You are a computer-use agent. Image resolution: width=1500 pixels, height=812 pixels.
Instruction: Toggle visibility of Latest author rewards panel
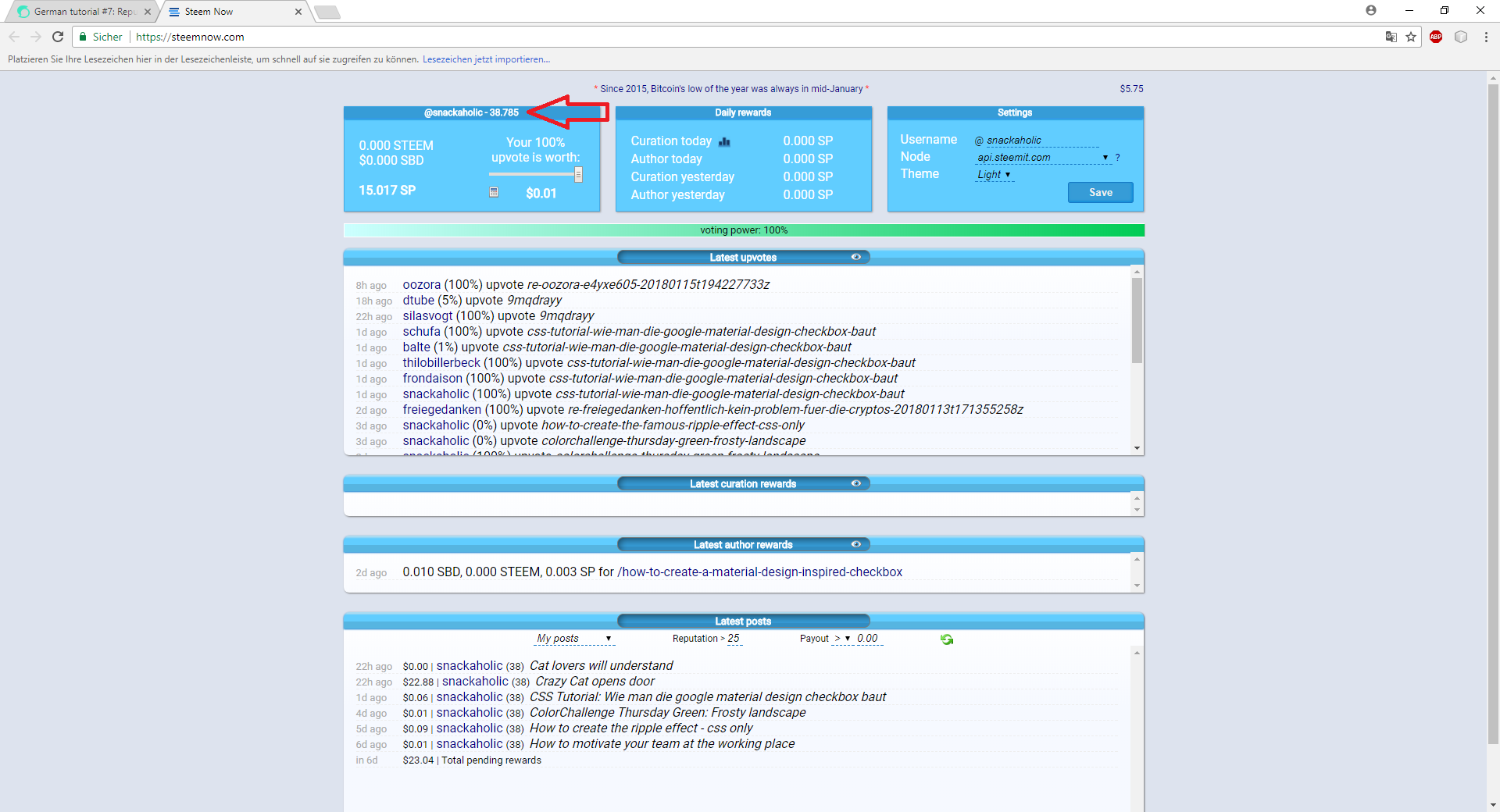(x=856, y=544)
